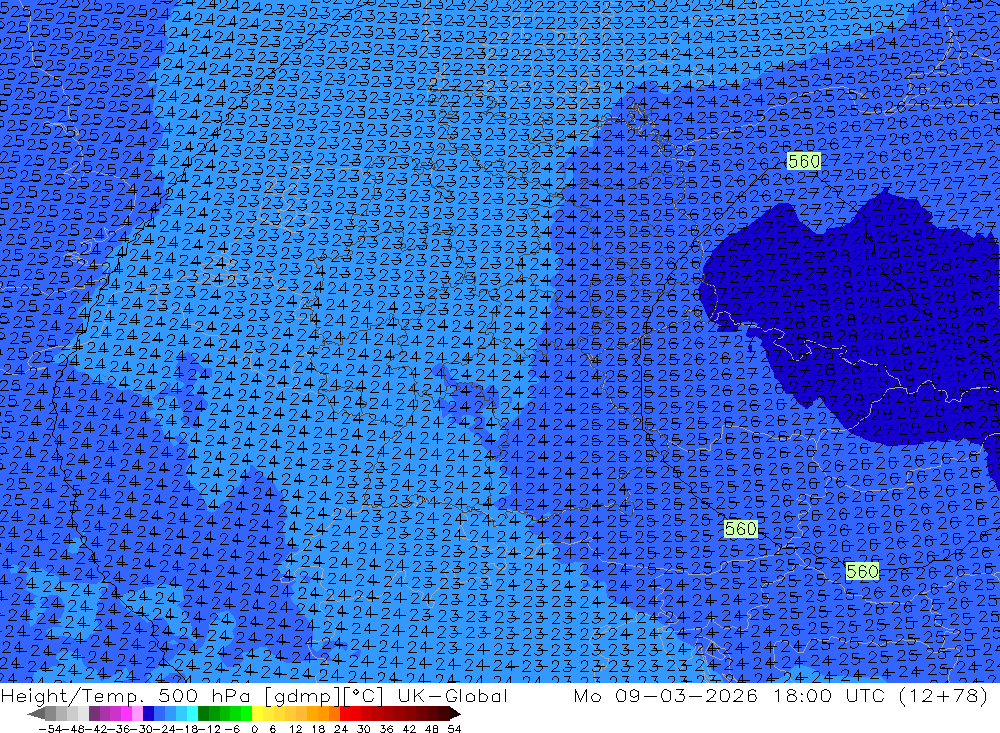Image resolution: width=1000 pixels, height=733 pixels.
Task: Click the '0' legend value
Action: pos(254,729)
